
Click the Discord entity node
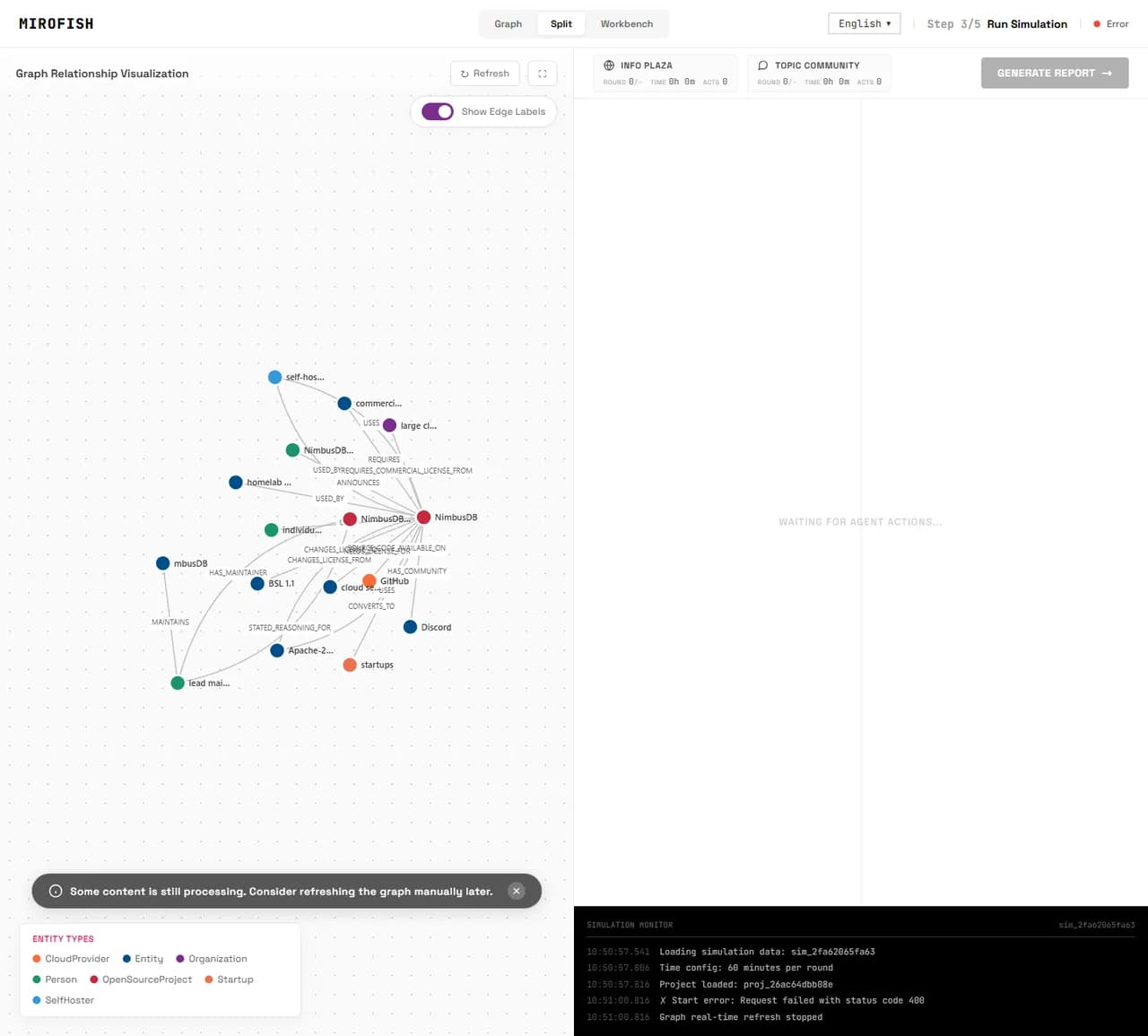pos(410,627)
